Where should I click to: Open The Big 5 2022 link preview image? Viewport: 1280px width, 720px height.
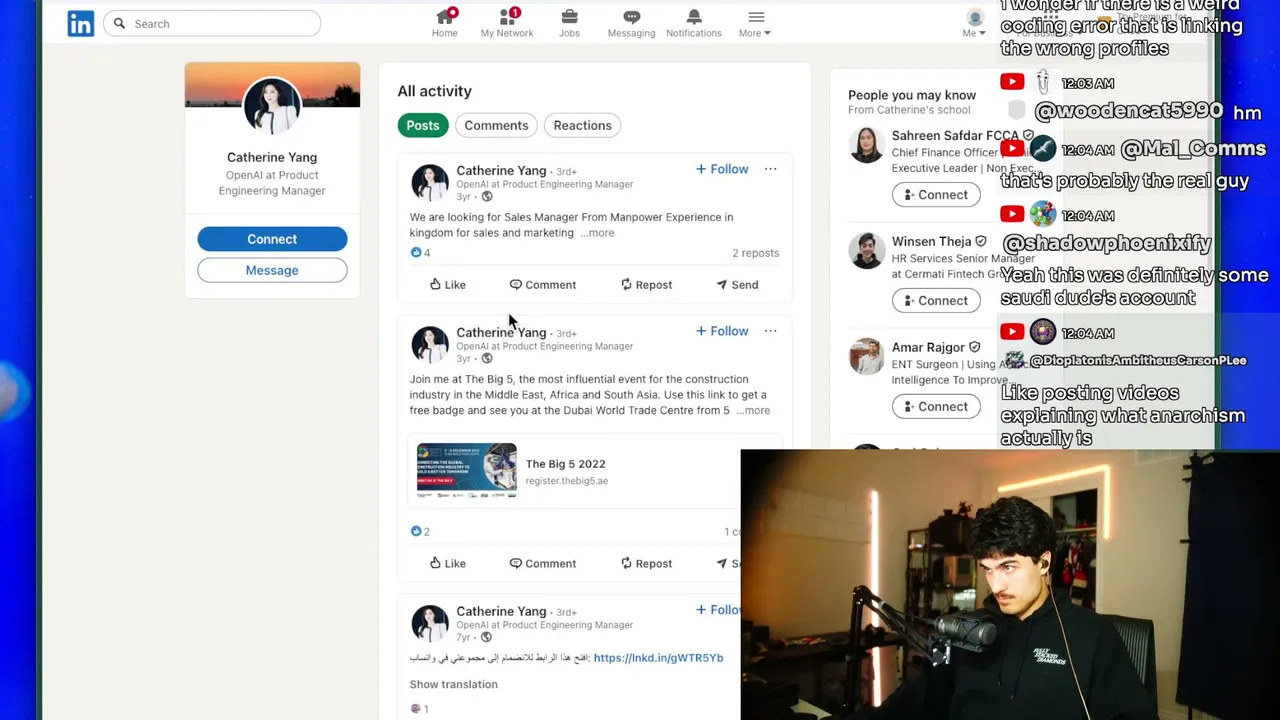[467, 471]
